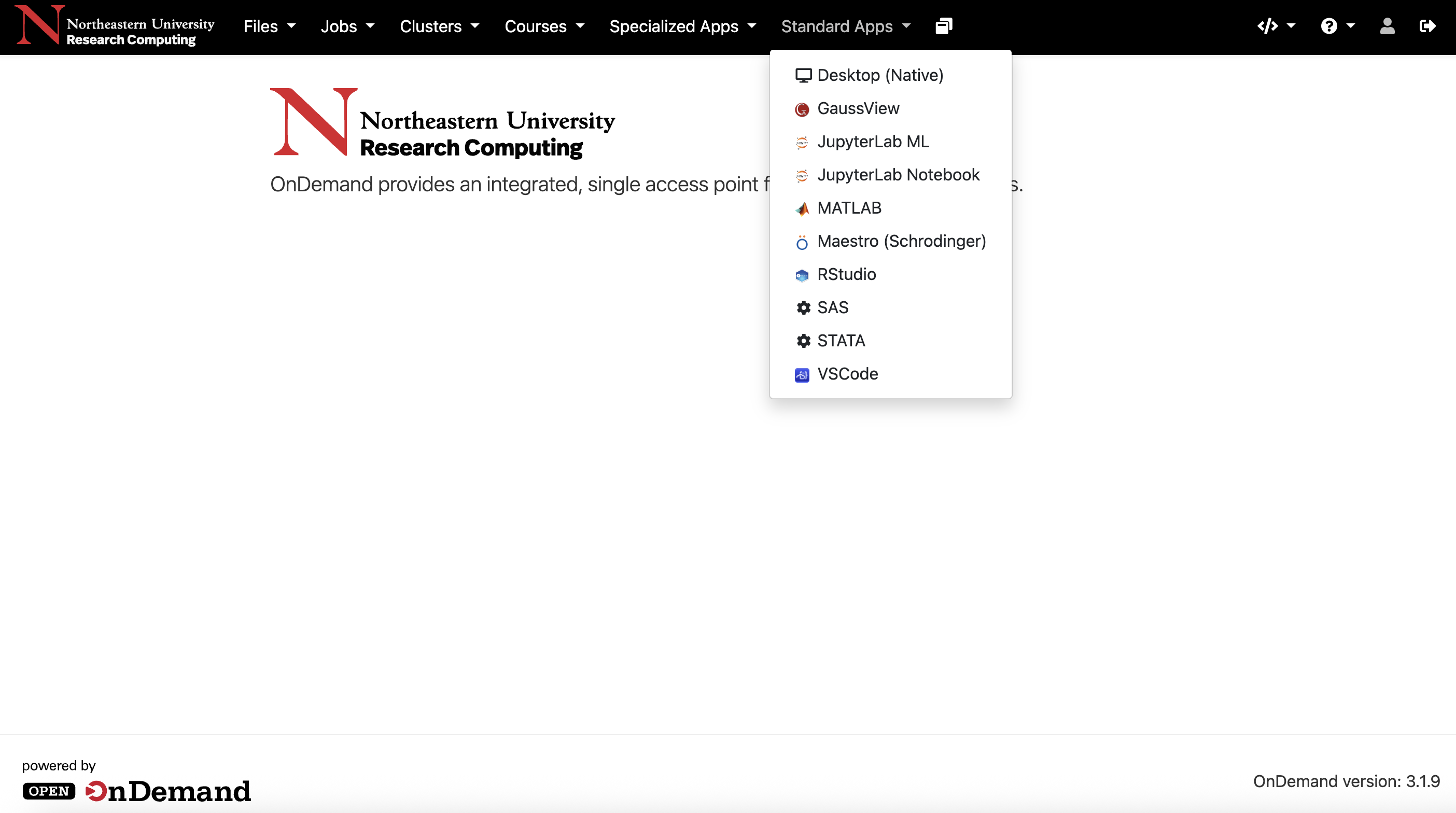
Task: Click the Open OnDemand footer logo
Action: pos(137,790)
